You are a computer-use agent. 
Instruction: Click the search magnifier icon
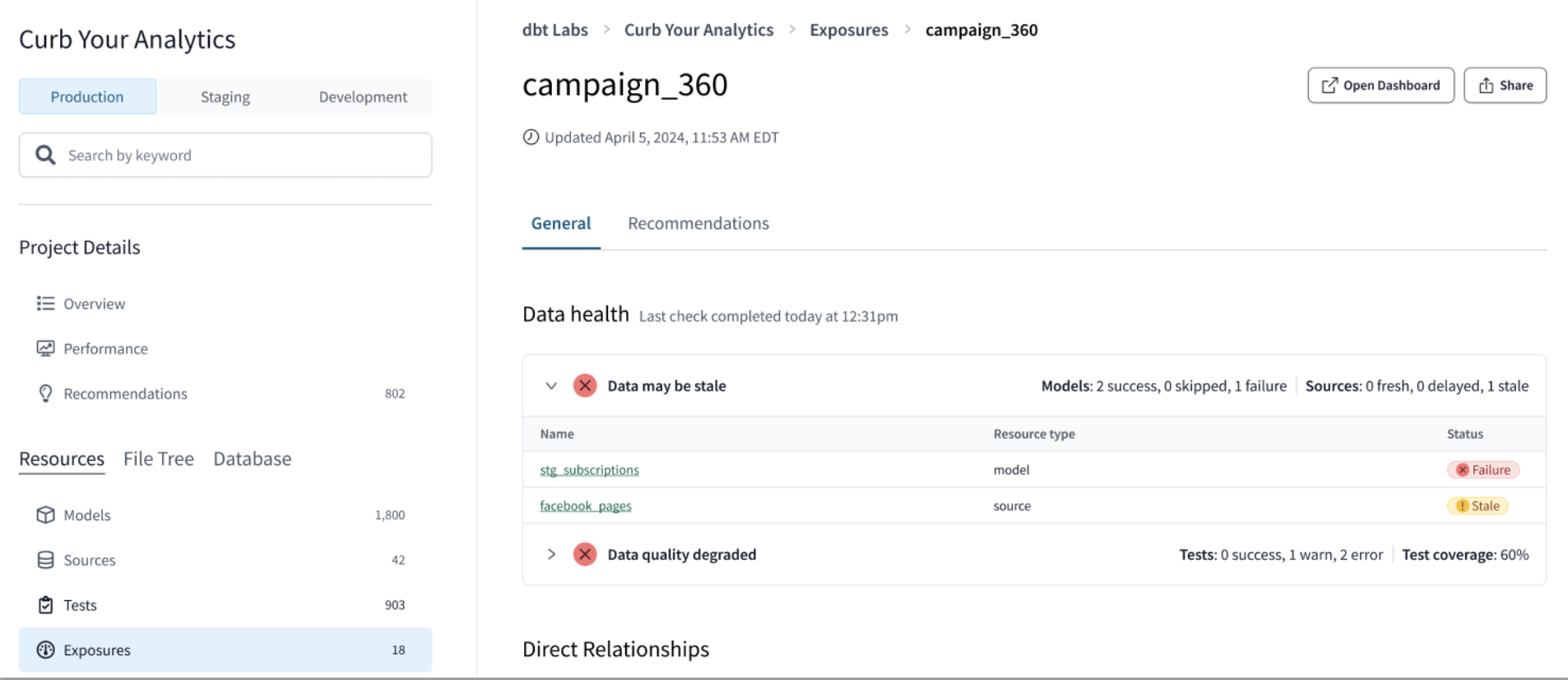[x=45, y=155]
